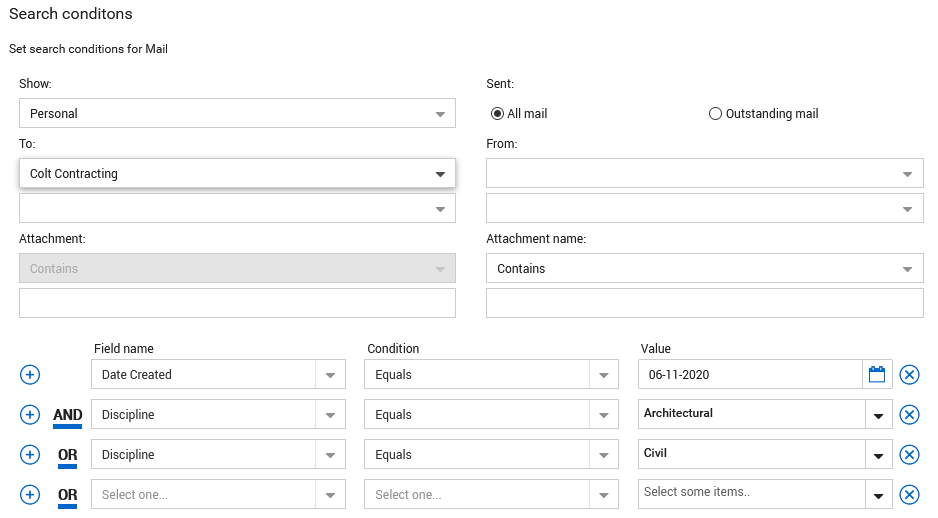Open the second From dropdown
The width and height of the screenshot is (938, 518).
(x=705, y=208)
